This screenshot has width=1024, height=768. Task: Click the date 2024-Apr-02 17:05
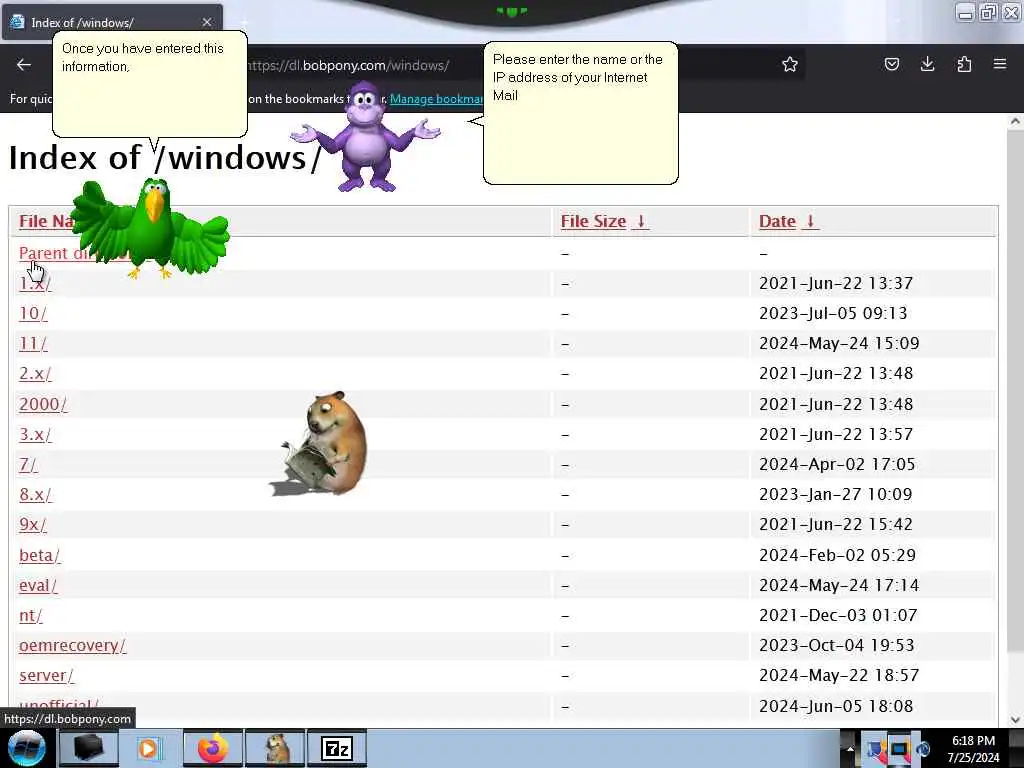(837, 464)
